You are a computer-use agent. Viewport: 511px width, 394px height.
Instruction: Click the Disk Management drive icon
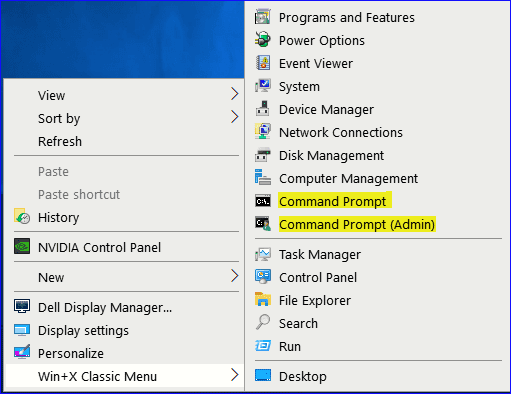pyautogui.click(x=263, y=155)
